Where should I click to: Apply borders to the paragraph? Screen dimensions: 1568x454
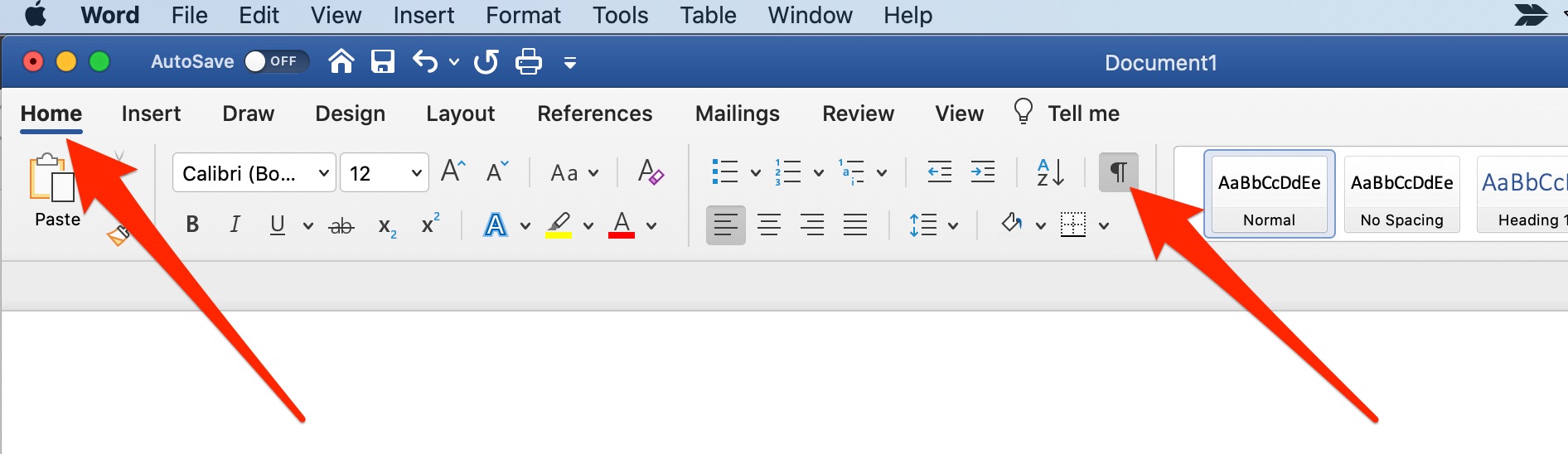[1073, 225]
